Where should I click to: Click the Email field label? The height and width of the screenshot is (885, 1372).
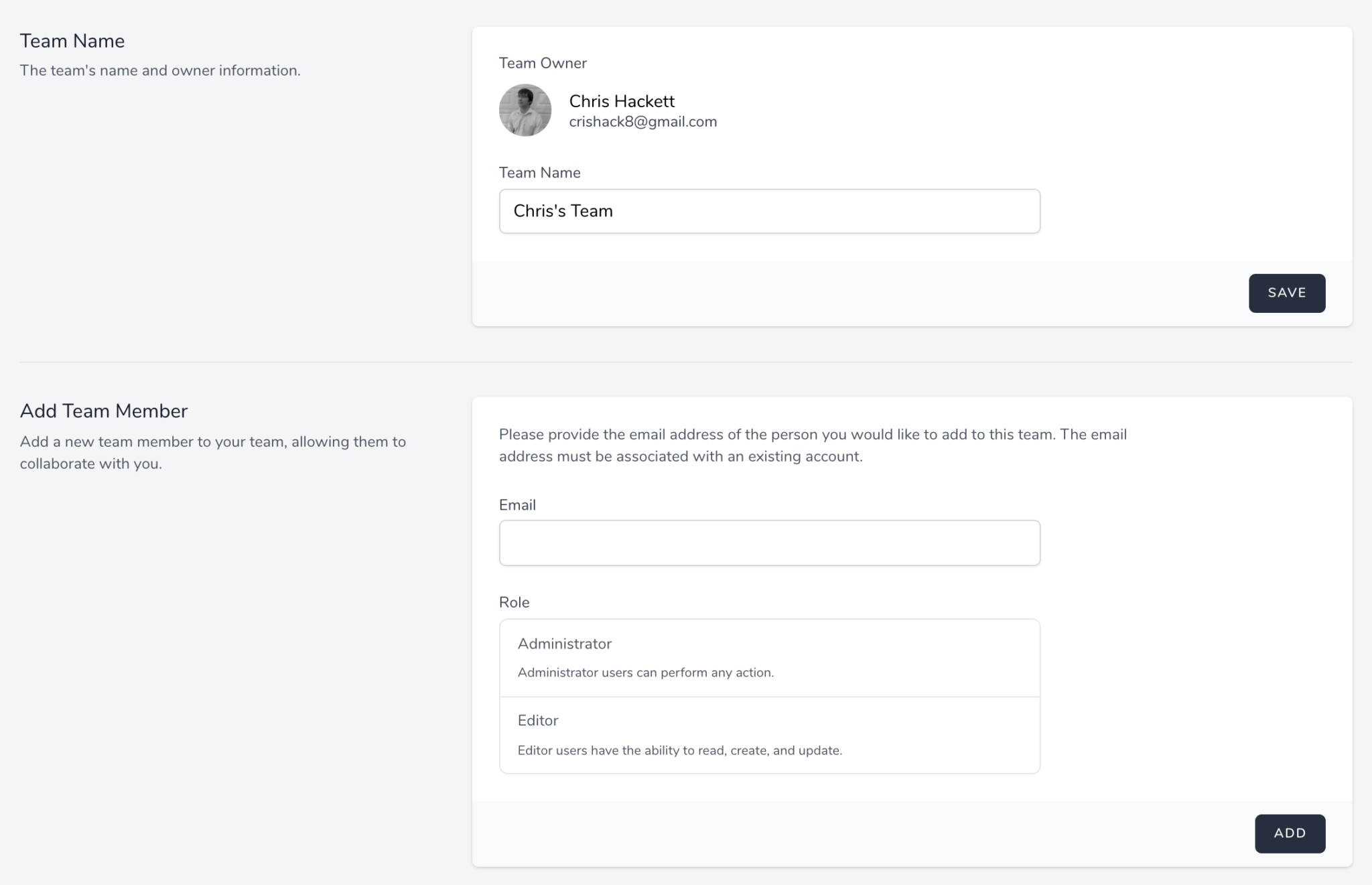[517, 505]
